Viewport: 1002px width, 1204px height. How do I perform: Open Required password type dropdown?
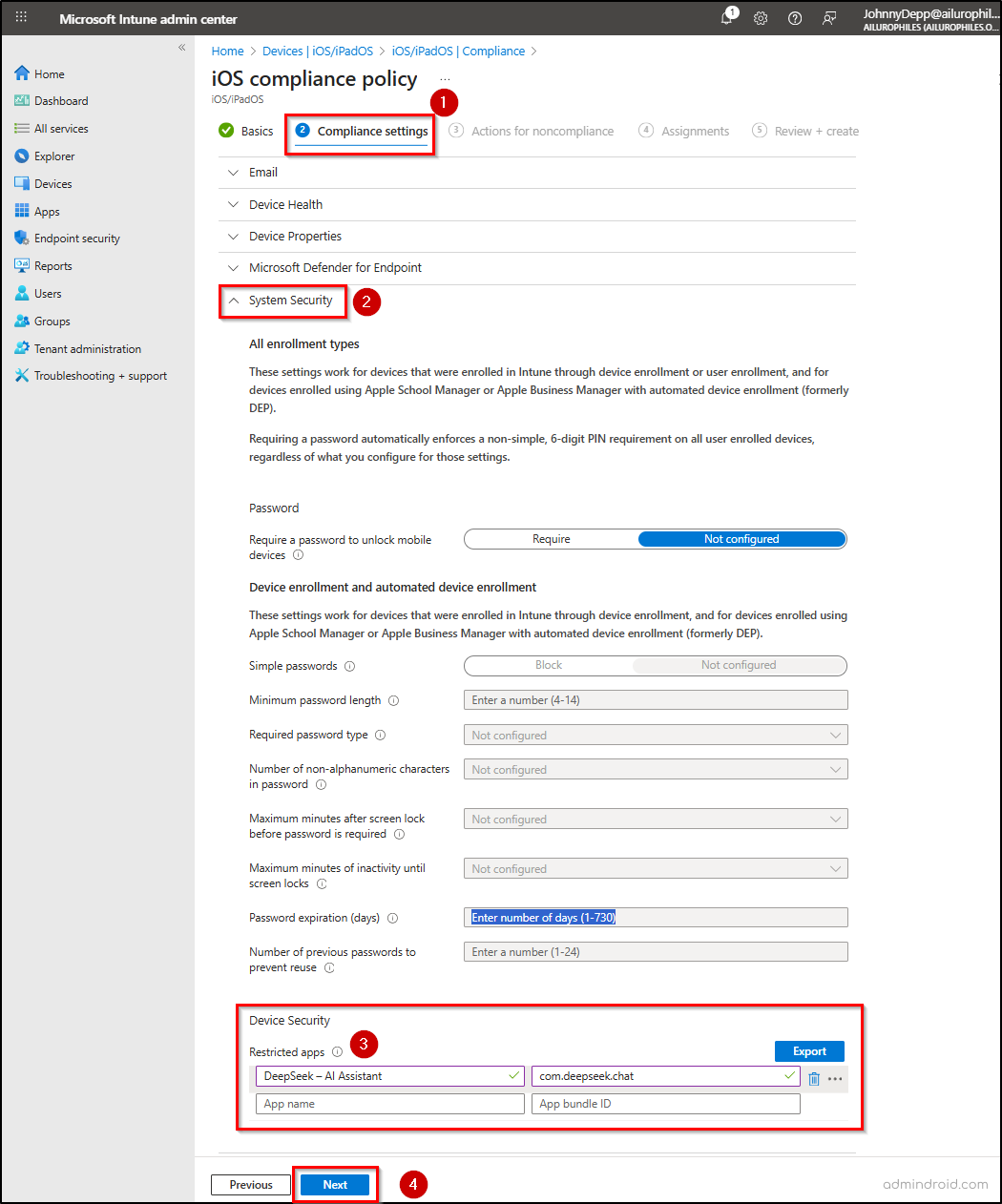point(656,736)
